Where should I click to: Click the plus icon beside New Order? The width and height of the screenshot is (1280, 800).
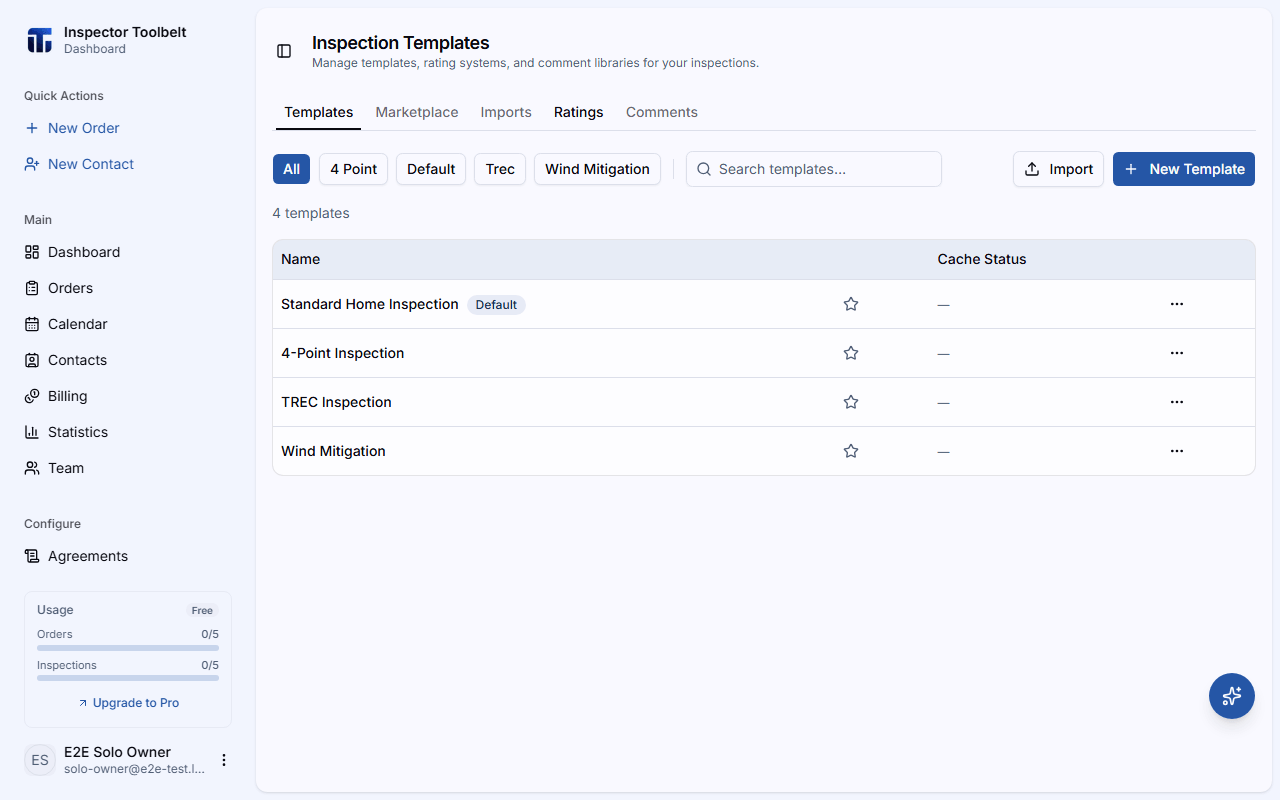[32, 128]
